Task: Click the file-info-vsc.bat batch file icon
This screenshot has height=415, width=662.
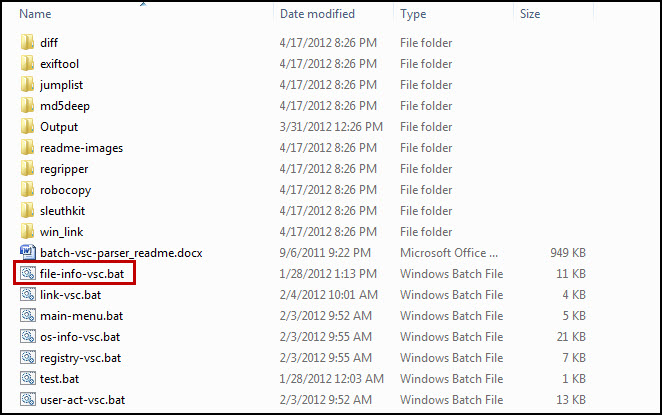Action: 27,273
